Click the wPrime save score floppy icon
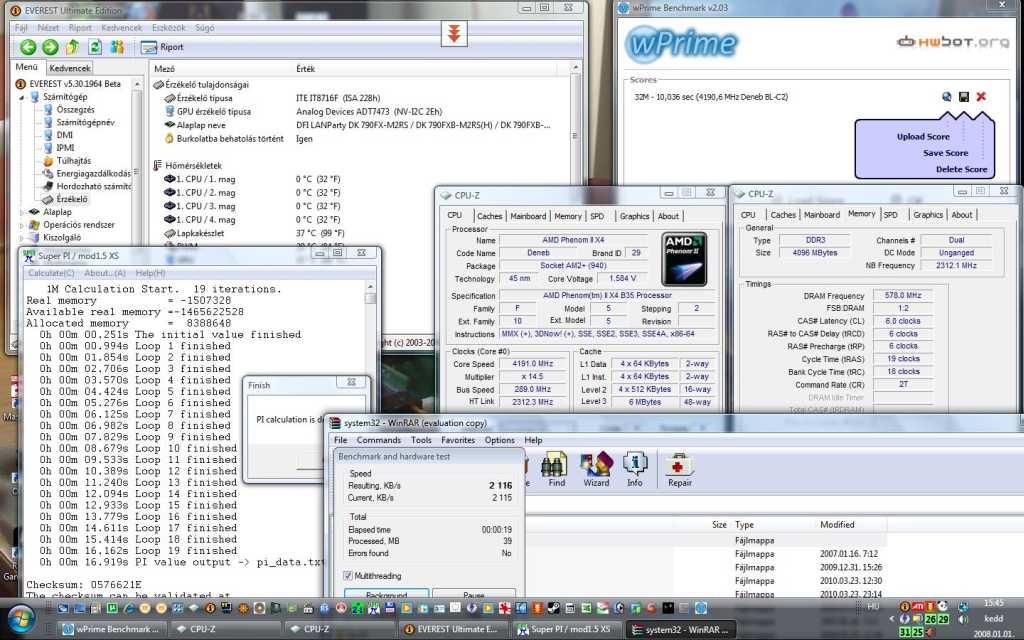This screenshot has width=1024, height=640. pos(963,97)
